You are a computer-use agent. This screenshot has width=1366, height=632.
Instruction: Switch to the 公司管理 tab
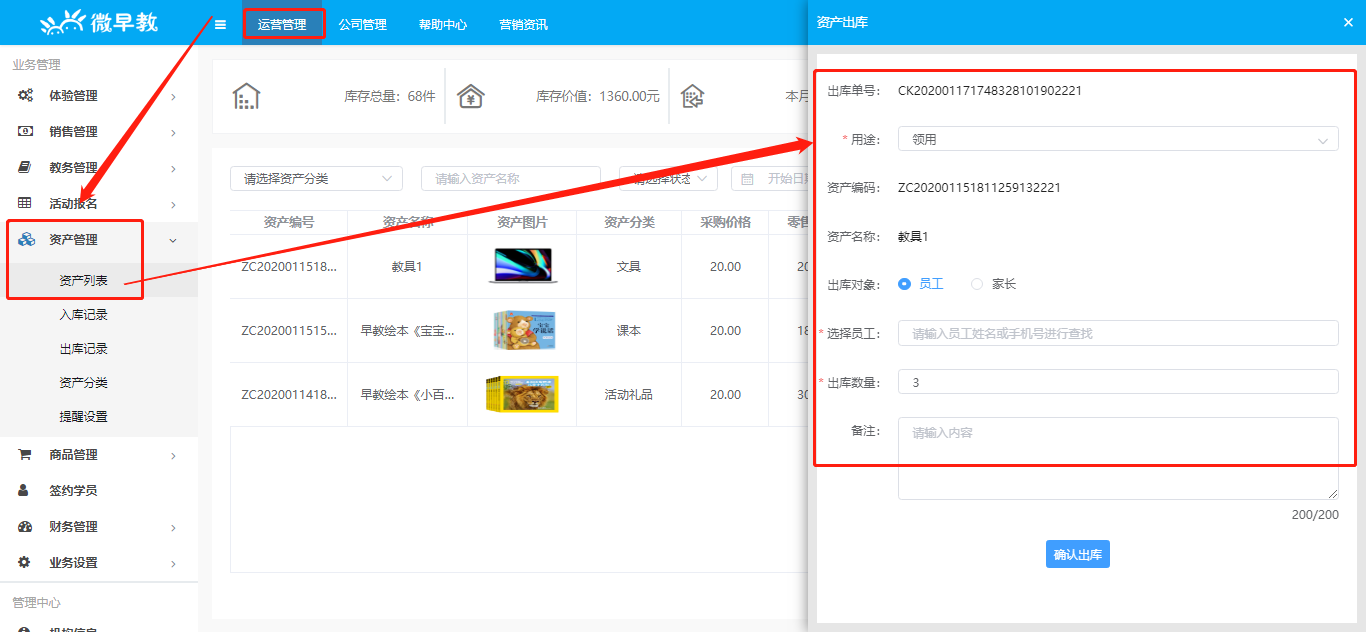(363, 24)
